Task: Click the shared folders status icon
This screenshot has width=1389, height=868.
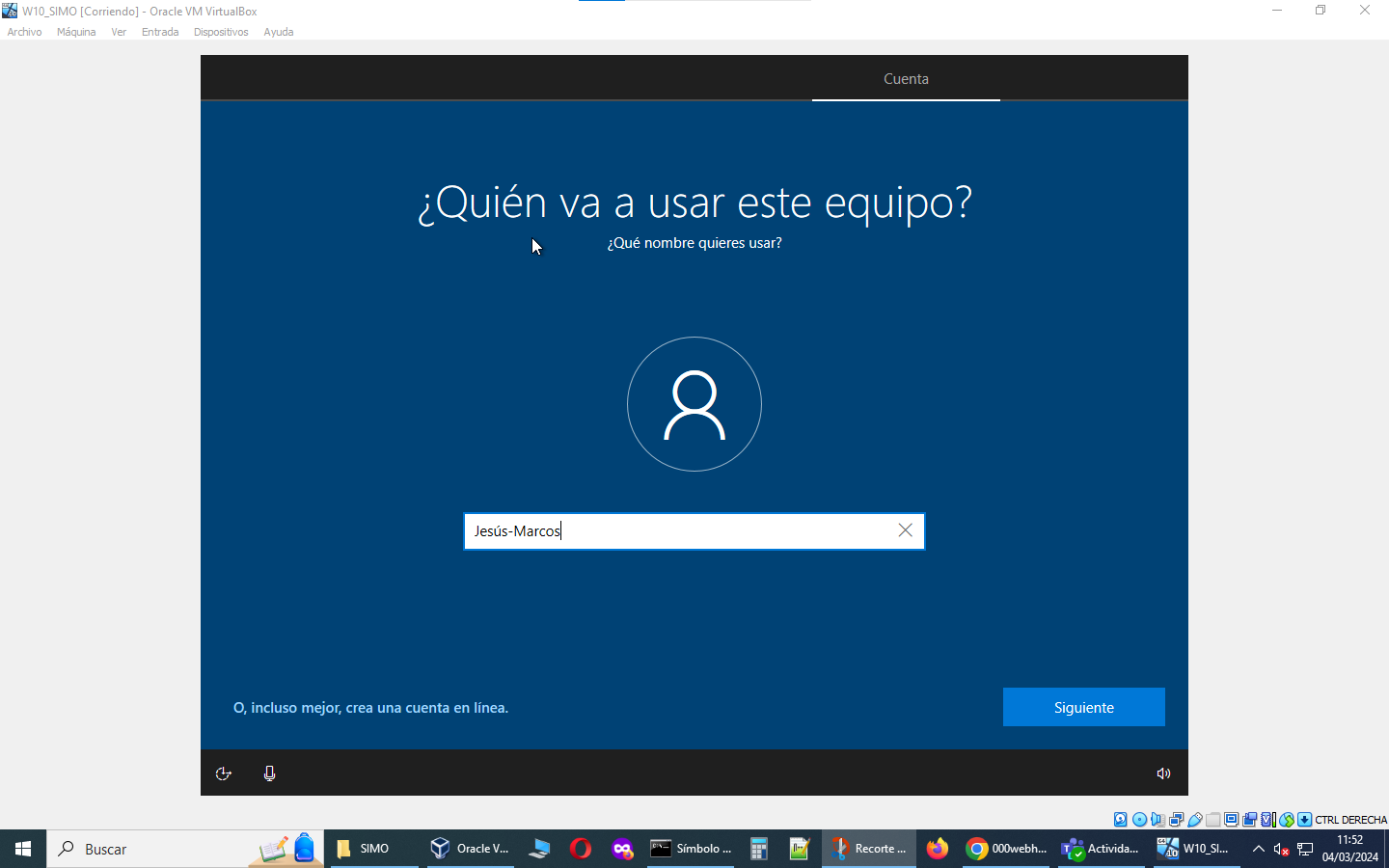Action: [x=1213, y=820]
